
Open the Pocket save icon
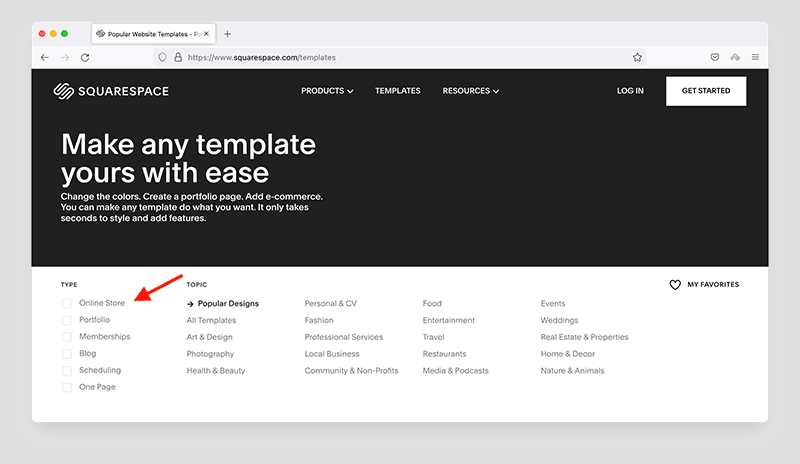(x=715, y=57)
